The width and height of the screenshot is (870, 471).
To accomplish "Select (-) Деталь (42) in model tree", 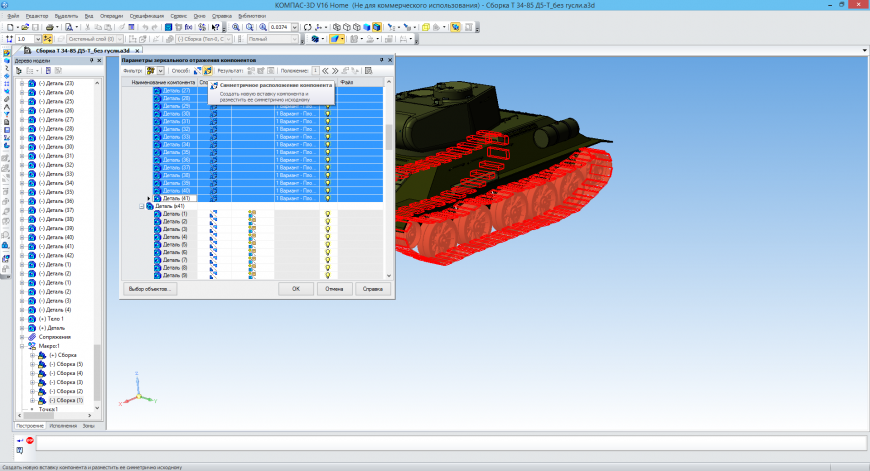I will point(56,255).
